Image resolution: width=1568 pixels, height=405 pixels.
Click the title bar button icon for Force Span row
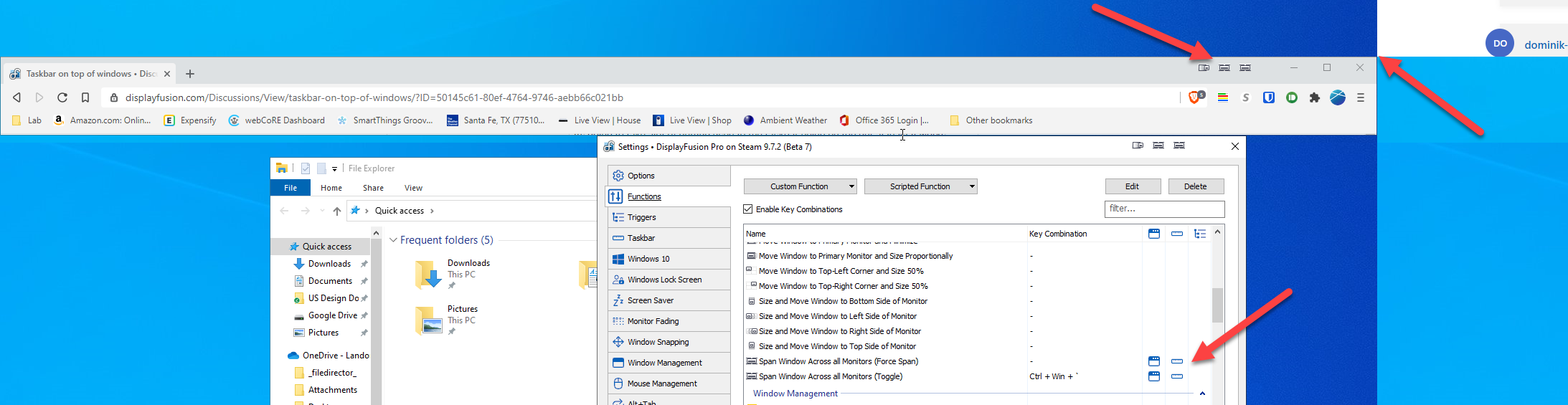tap(1153, 361)
